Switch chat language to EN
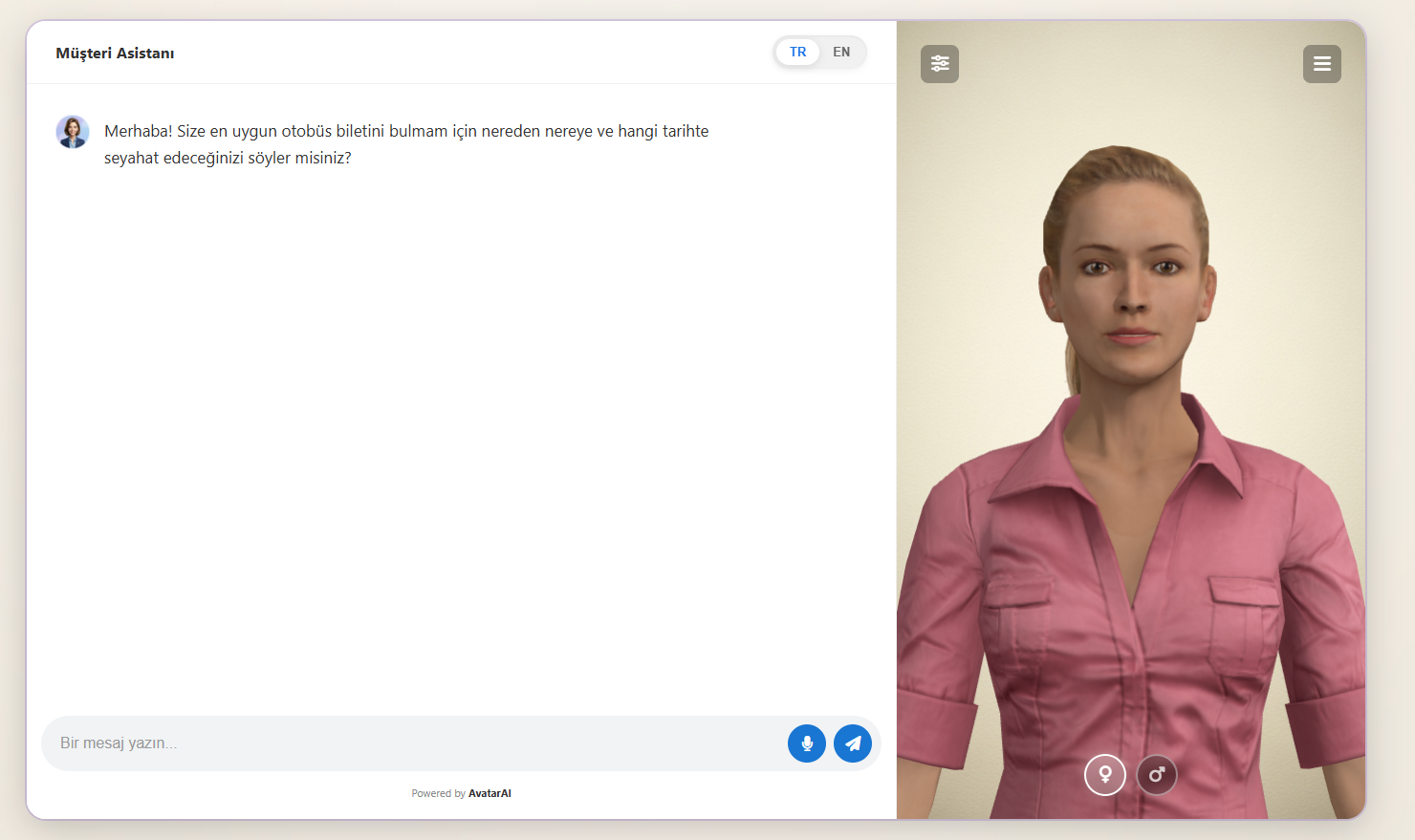 coord(841,52)
